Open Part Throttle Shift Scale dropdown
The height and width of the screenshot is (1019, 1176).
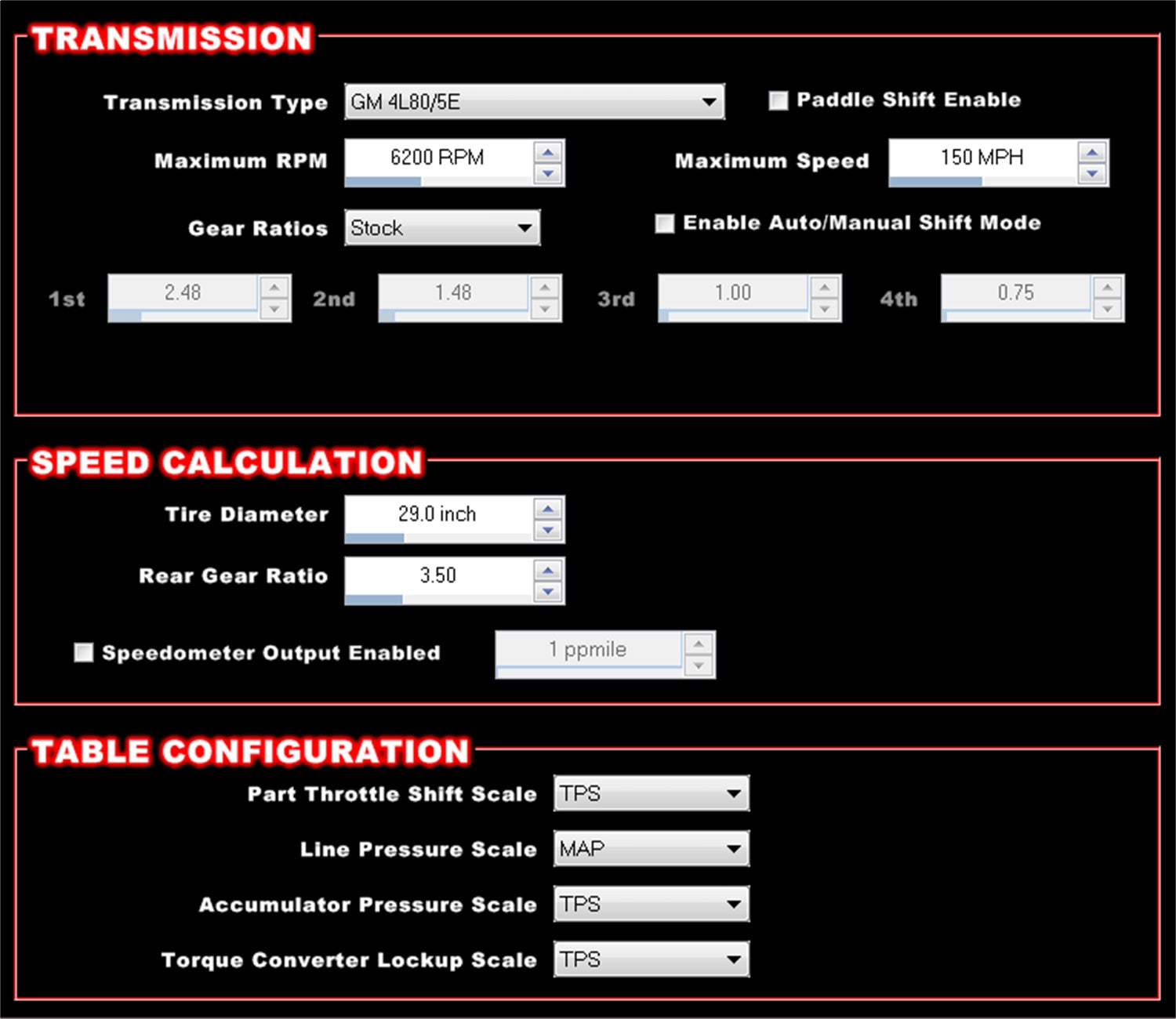pyautogui.click(x=651, y=793)
